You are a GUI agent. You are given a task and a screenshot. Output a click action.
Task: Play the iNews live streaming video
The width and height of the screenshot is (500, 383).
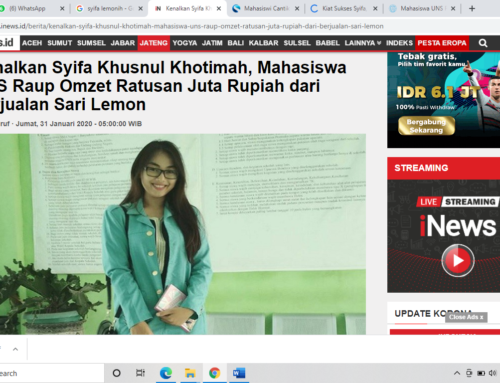click(458, 260)
